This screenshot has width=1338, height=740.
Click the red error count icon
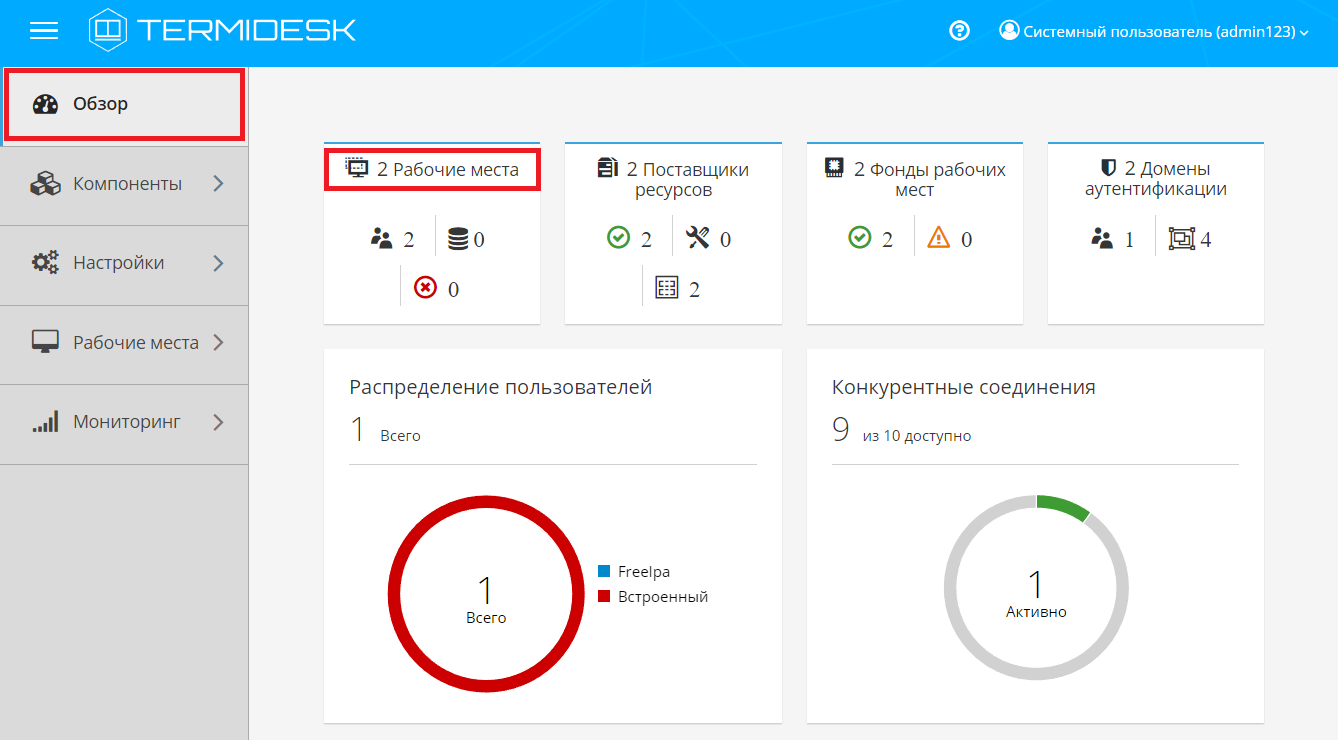pos(425,288)
